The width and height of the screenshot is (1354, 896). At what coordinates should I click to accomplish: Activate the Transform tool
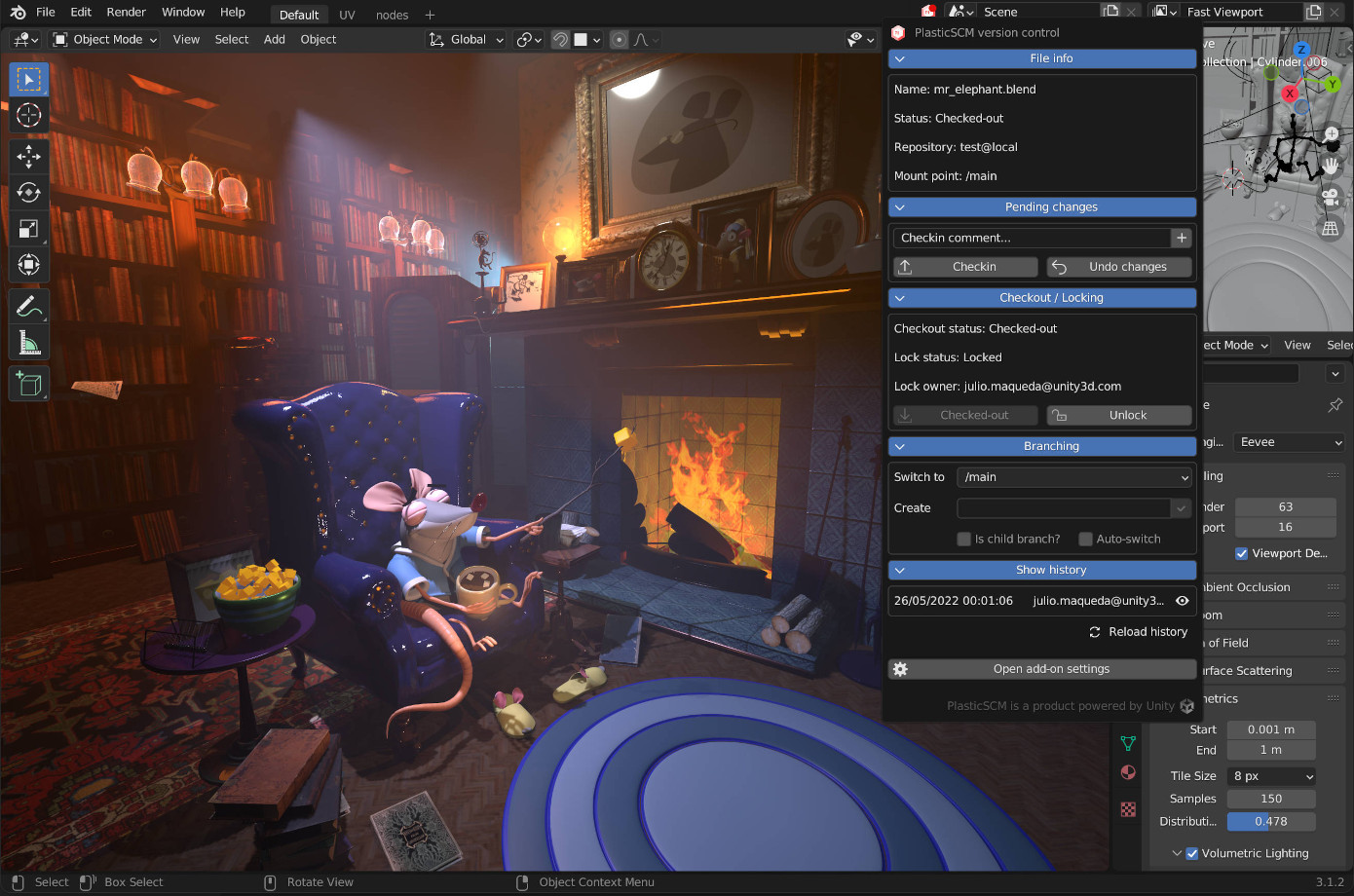click(x=28, y=265)
